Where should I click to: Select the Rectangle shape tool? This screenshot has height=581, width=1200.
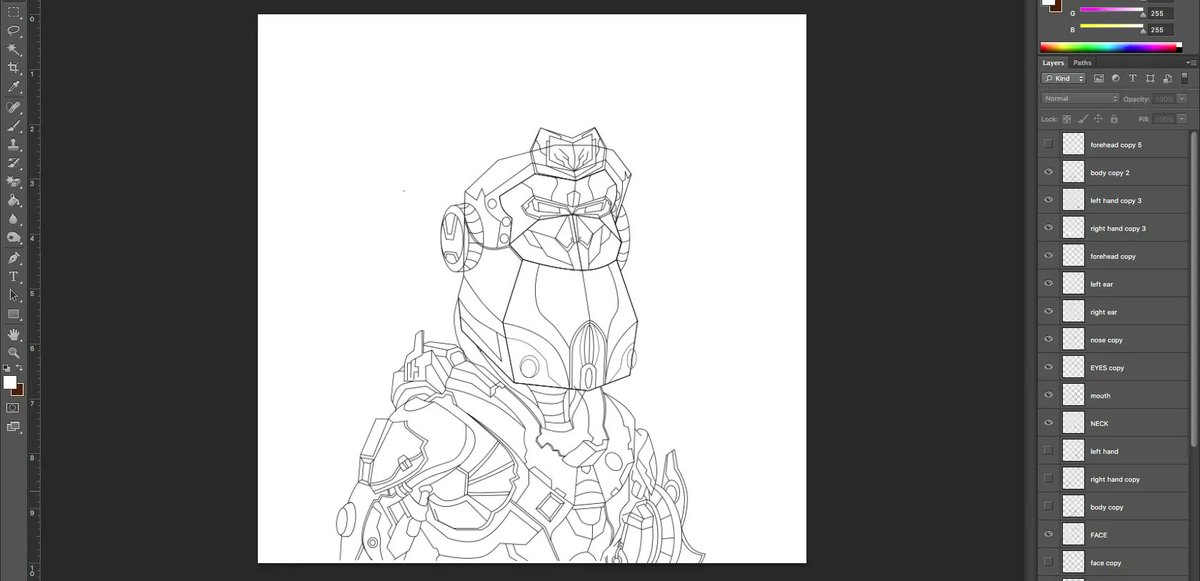pyautogui.click(x=14, y=314)
